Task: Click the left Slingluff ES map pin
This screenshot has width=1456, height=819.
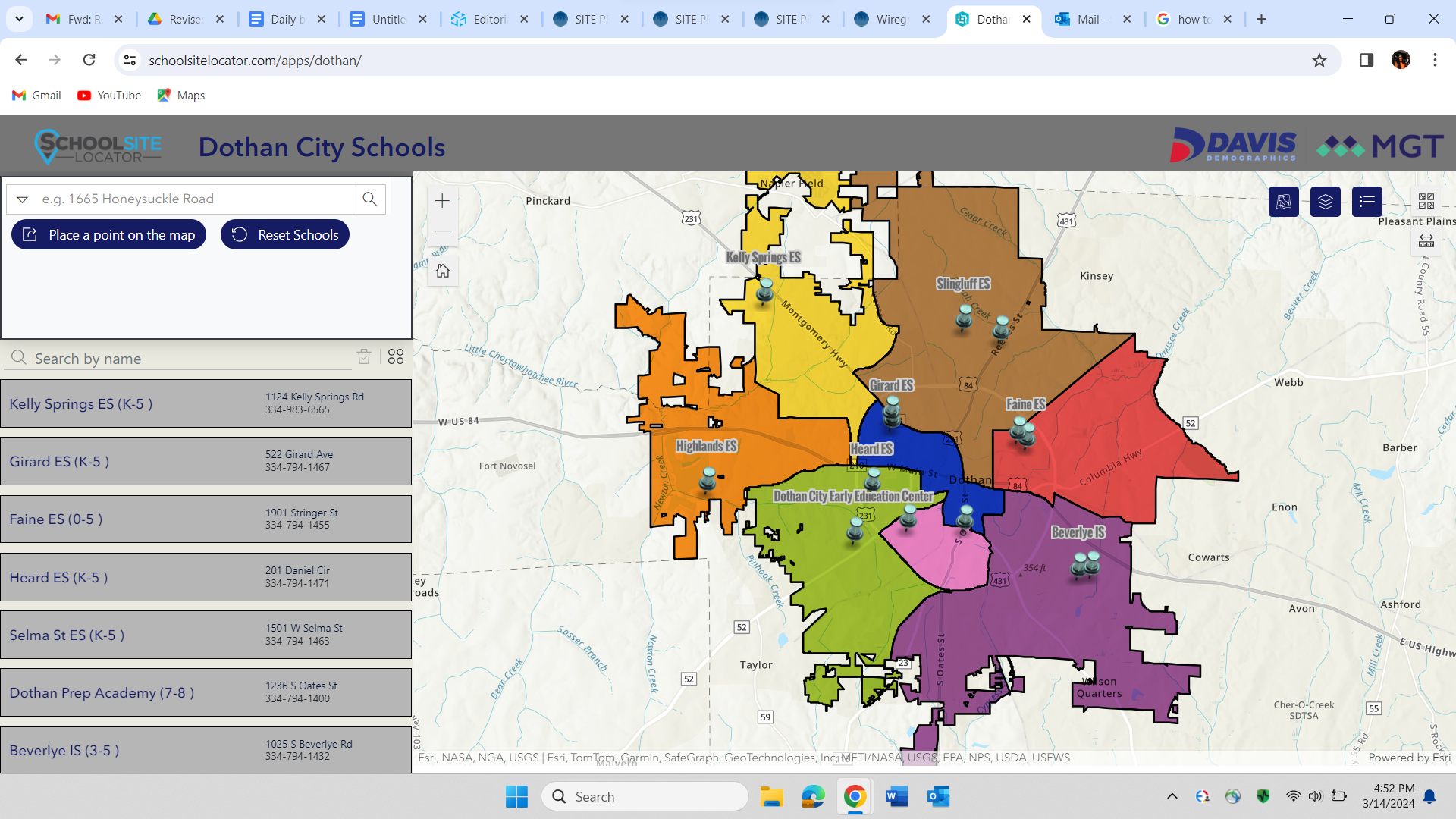Action: [965, 317]
